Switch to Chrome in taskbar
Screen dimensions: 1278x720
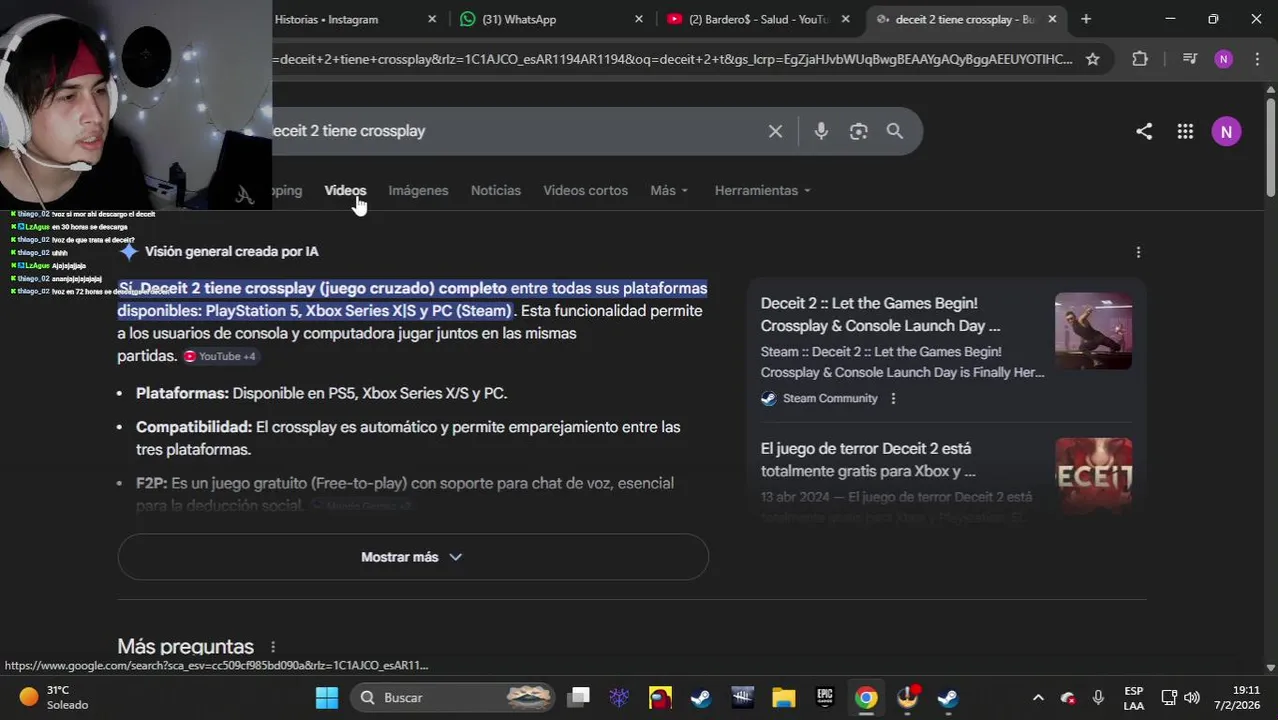click(866, 697)
